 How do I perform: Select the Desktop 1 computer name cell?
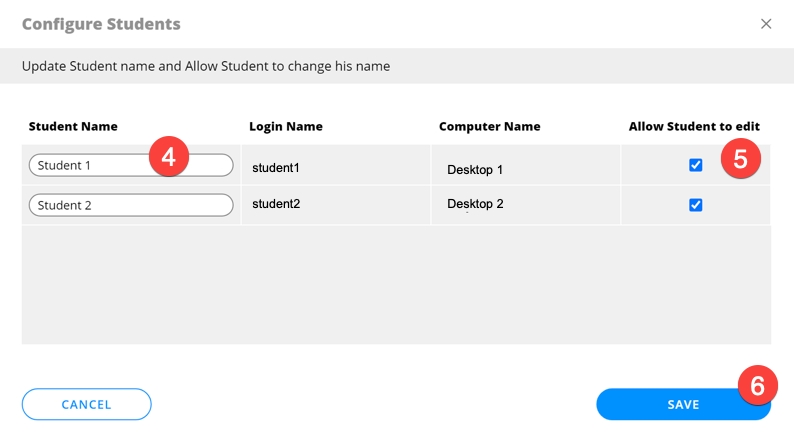tap(475, 170)
